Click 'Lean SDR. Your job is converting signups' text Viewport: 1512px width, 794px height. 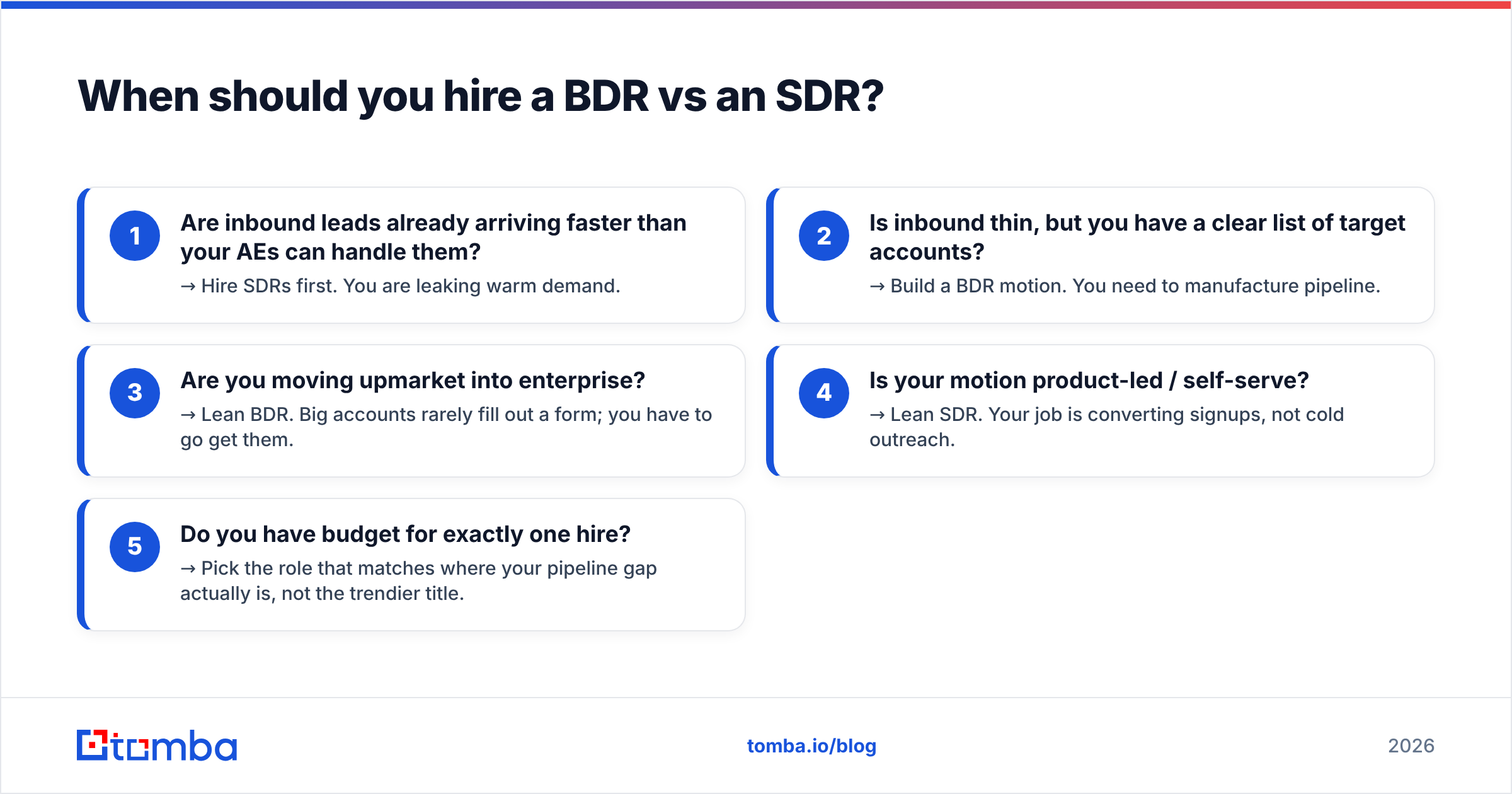tap(1107, 427)
